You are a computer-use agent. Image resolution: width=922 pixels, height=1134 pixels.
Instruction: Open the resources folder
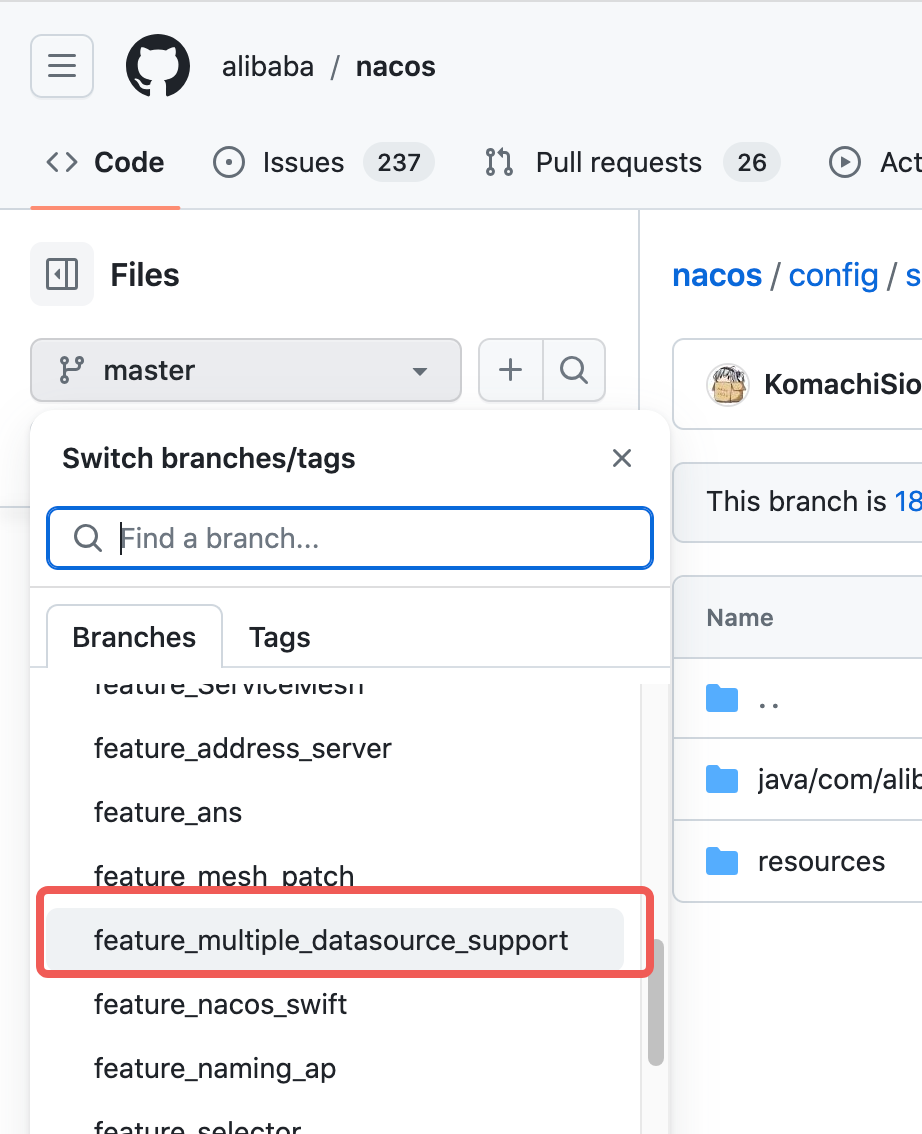pos(821,861)
